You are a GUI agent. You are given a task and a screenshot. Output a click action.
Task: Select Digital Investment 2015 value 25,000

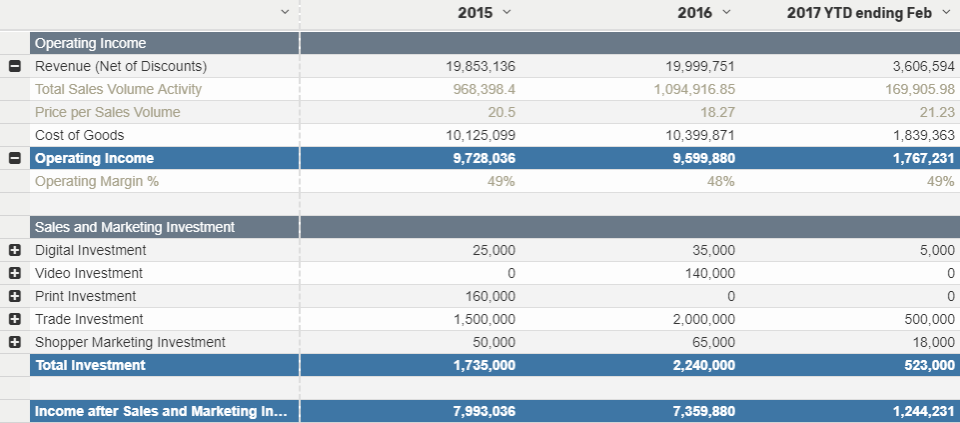click(x=493, y=250)
